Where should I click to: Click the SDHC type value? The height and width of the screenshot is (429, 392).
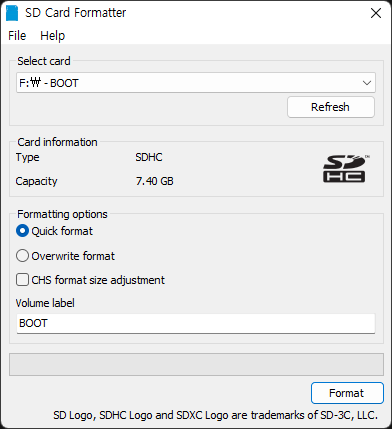click(149, 157)
